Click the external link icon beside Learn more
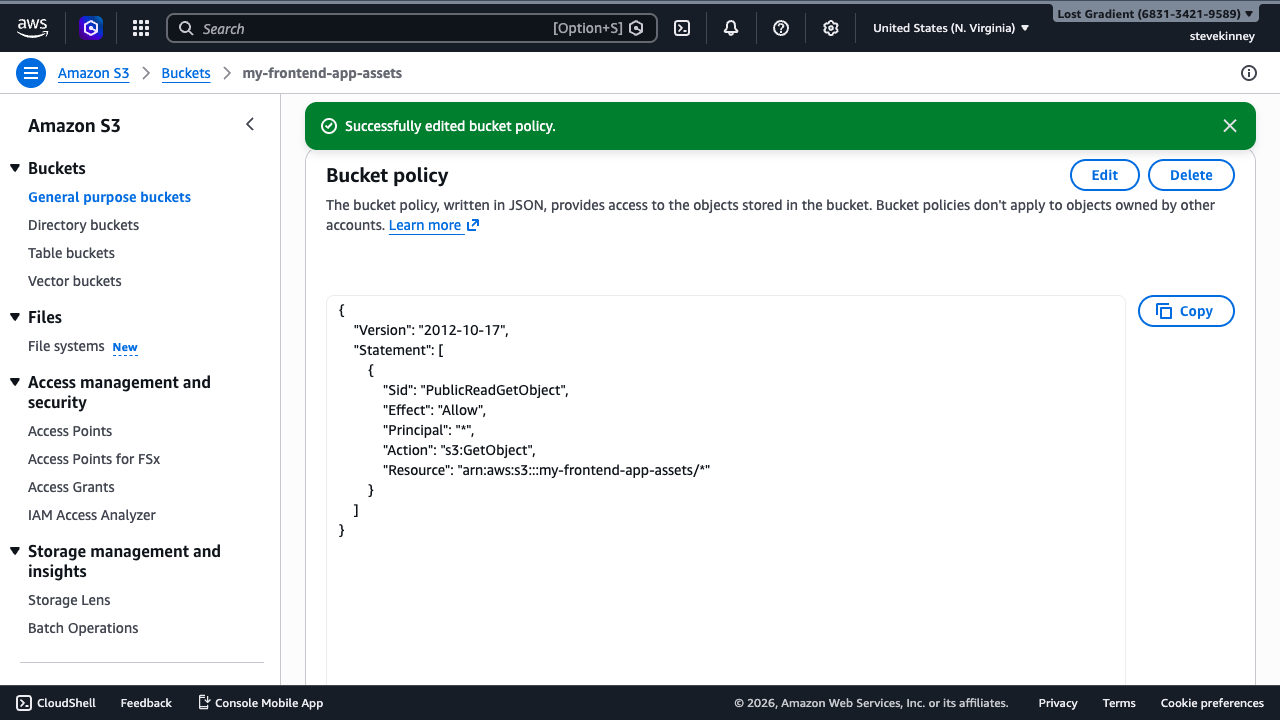1280x720 pixels. coord(473,225)
